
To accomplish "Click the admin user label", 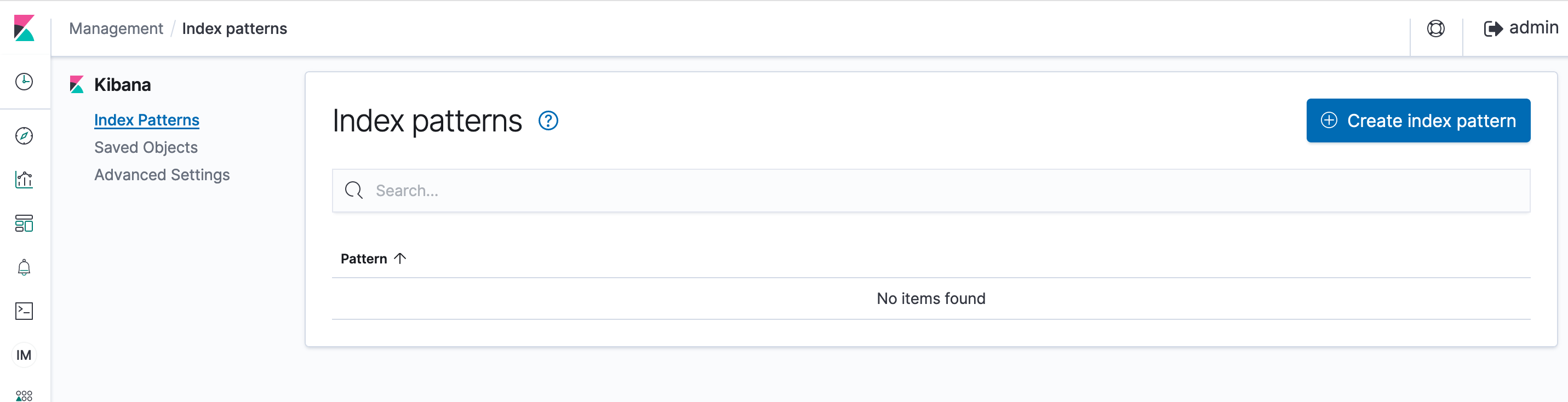I will (x=1533, y=27).
